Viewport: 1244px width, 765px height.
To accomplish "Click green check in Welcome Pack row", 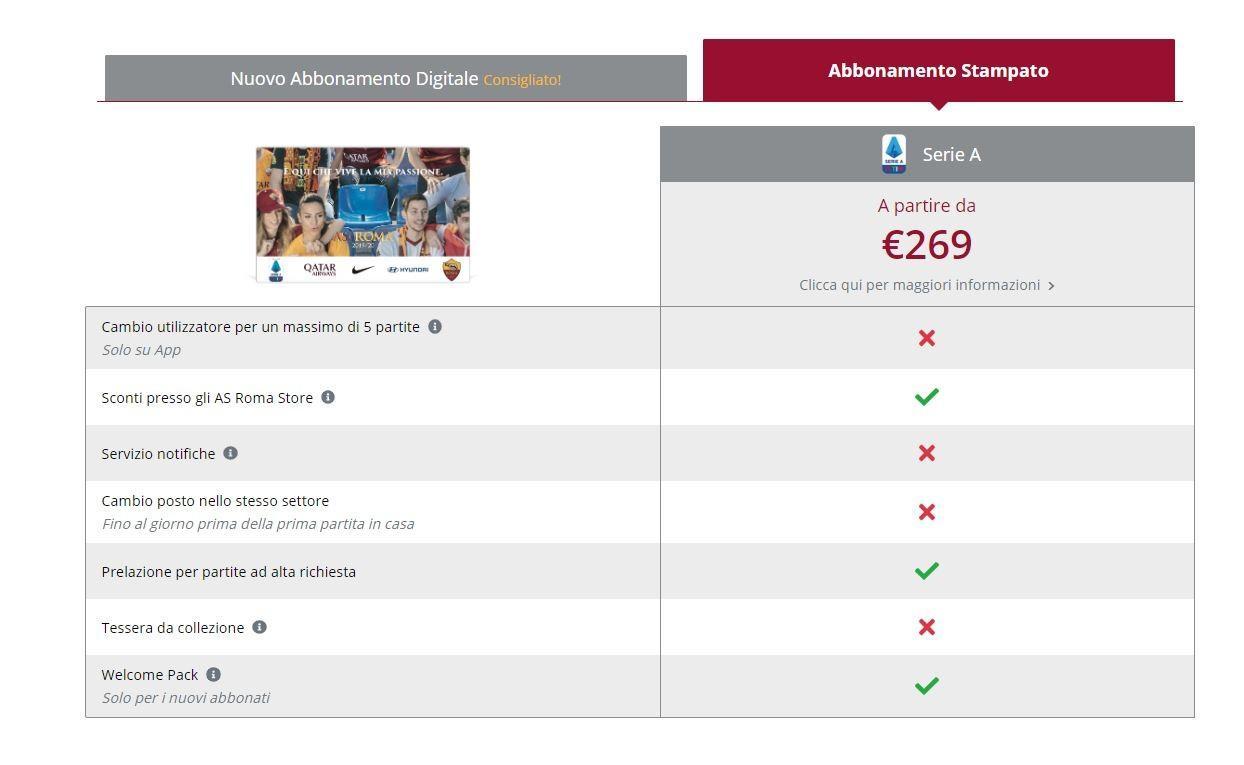I will tap(927, 686).
